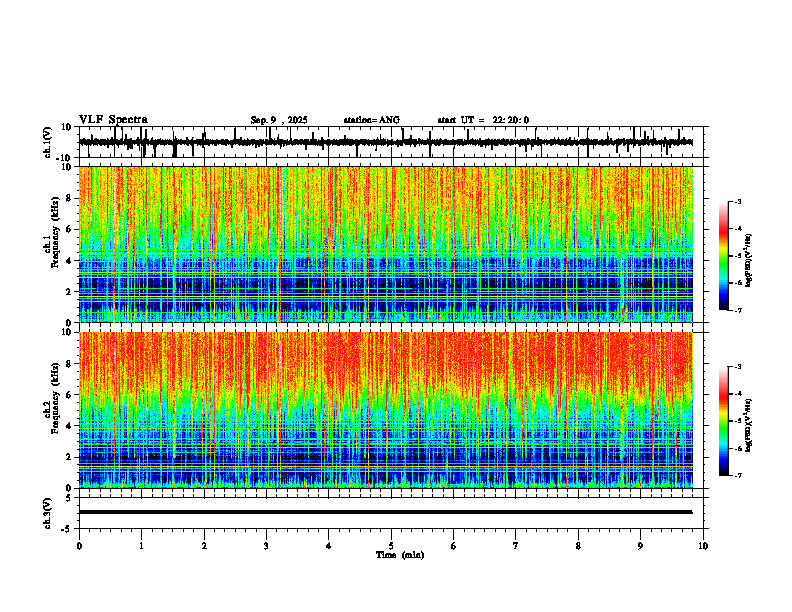This screenshot has width=792, height=612.
Task: Click the '2' kHz tick of ch.1 spectrogram
Action: click(70, 292)
